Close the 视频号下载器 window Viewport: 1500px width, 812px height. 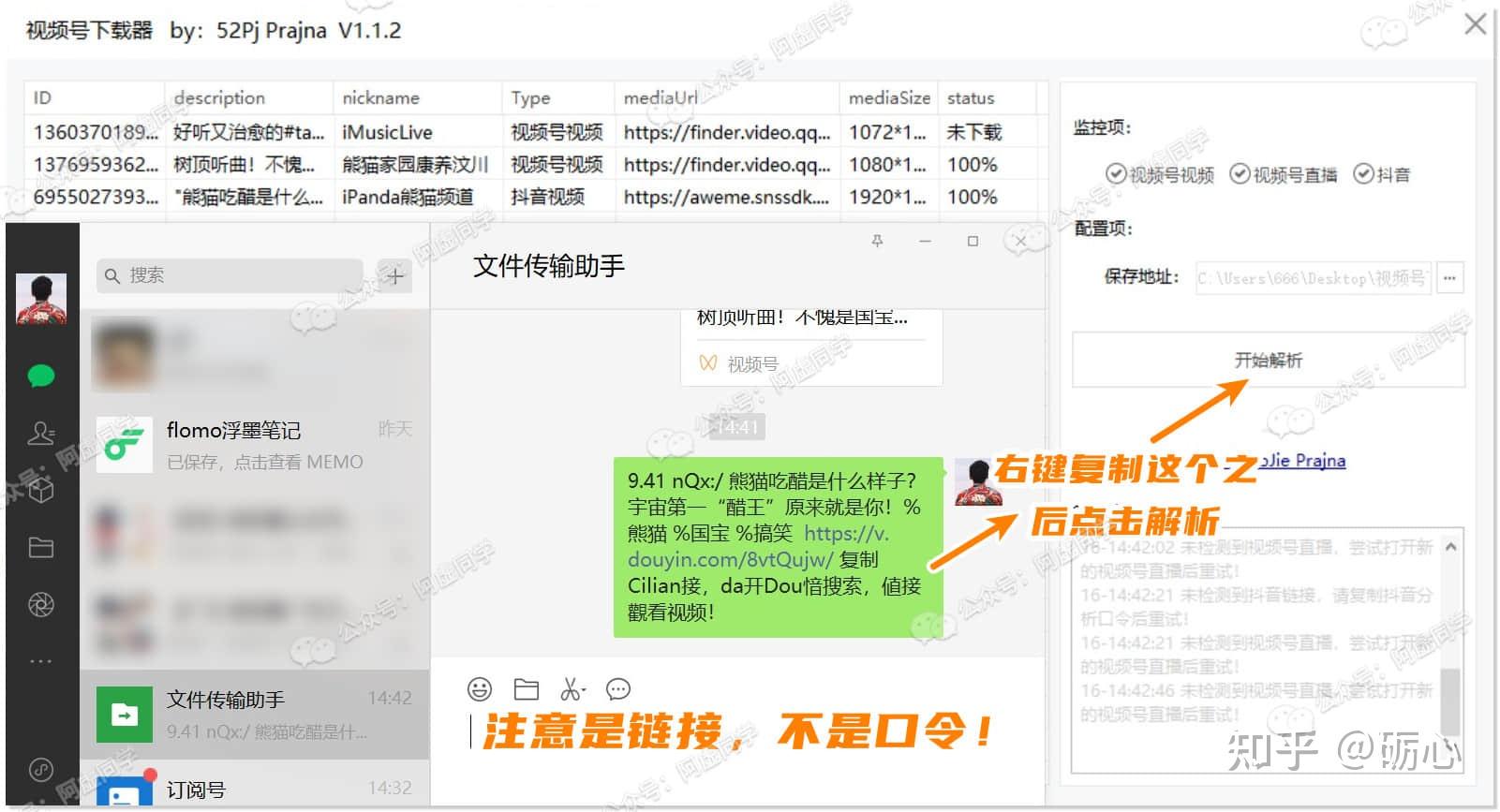(1475, 24)
